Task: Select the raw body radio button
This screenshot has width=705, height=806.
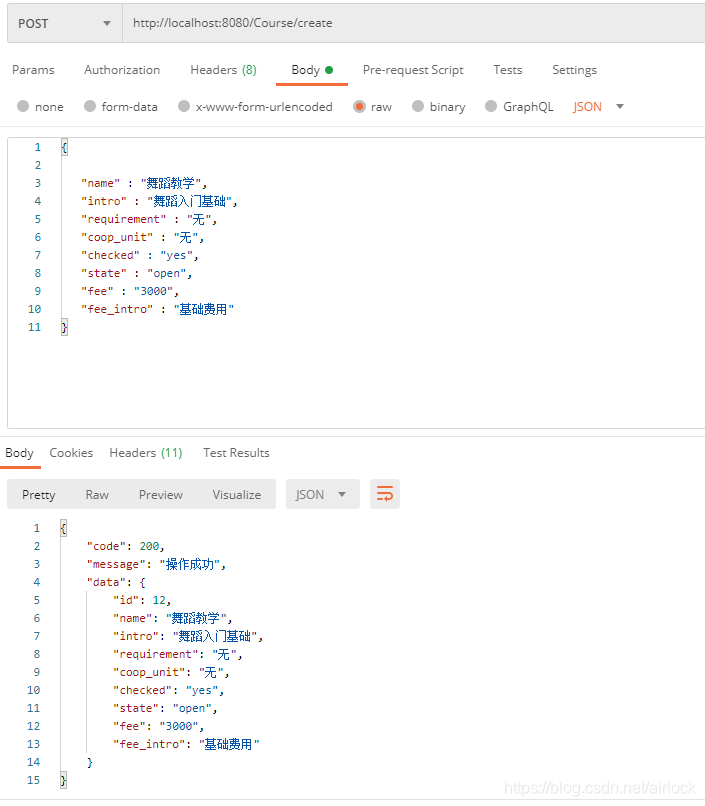Action: pyautogui.click(x=359, y=107)
